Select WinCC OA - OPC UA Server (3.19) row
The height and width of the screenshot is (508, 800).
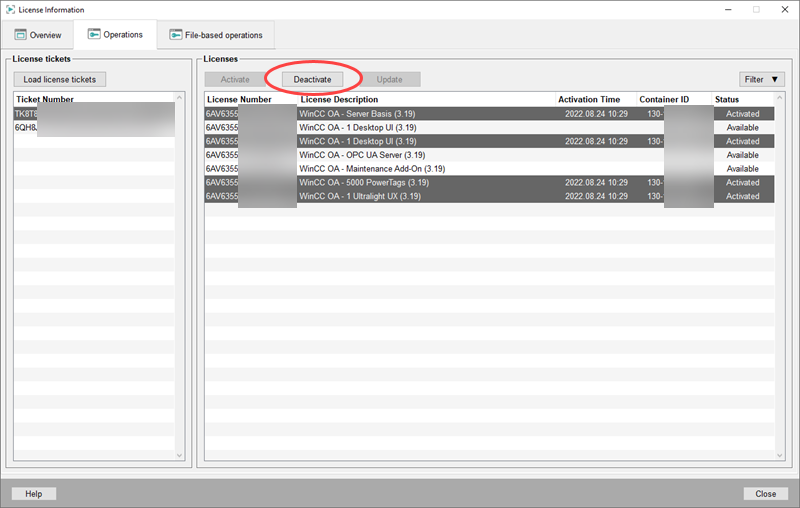pyautogui.click(x=489, y=155)
